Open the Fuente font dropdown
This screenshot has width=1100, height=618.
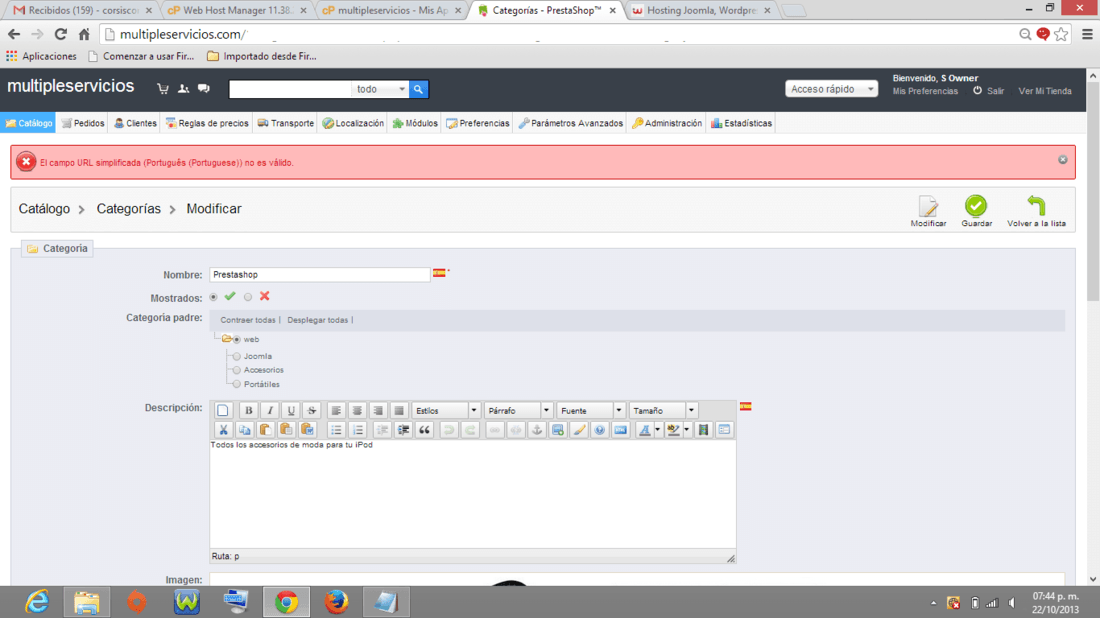[x=591, y=410]
